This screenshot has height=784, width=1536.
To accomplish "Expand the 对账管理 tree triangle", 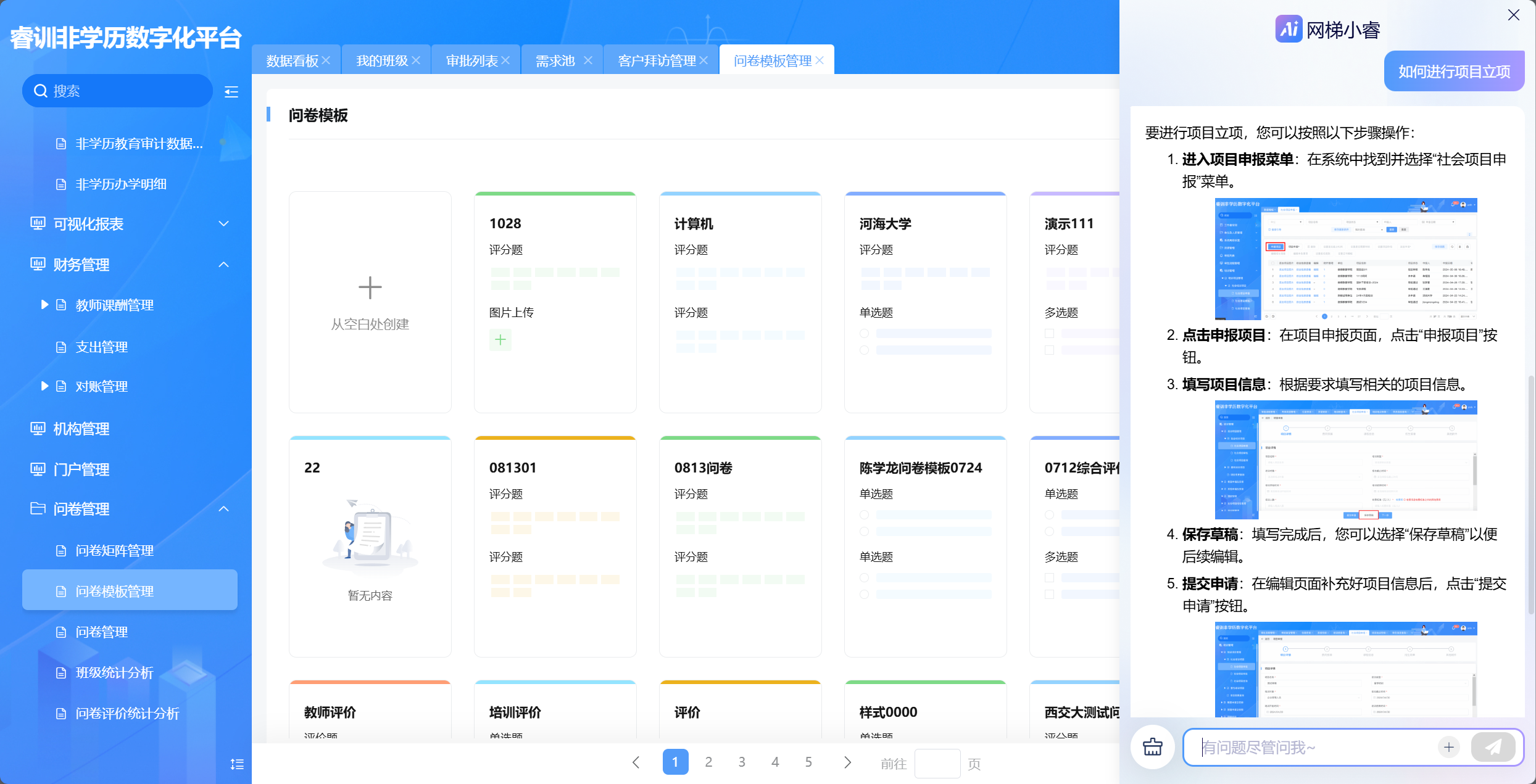I will [x=44, y=386].
